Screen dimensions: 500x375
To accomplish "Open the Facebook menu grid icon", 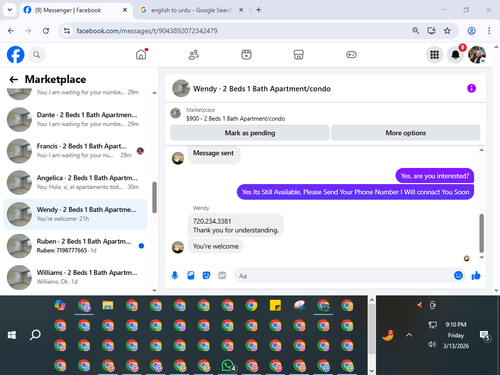I will point(434,55).
